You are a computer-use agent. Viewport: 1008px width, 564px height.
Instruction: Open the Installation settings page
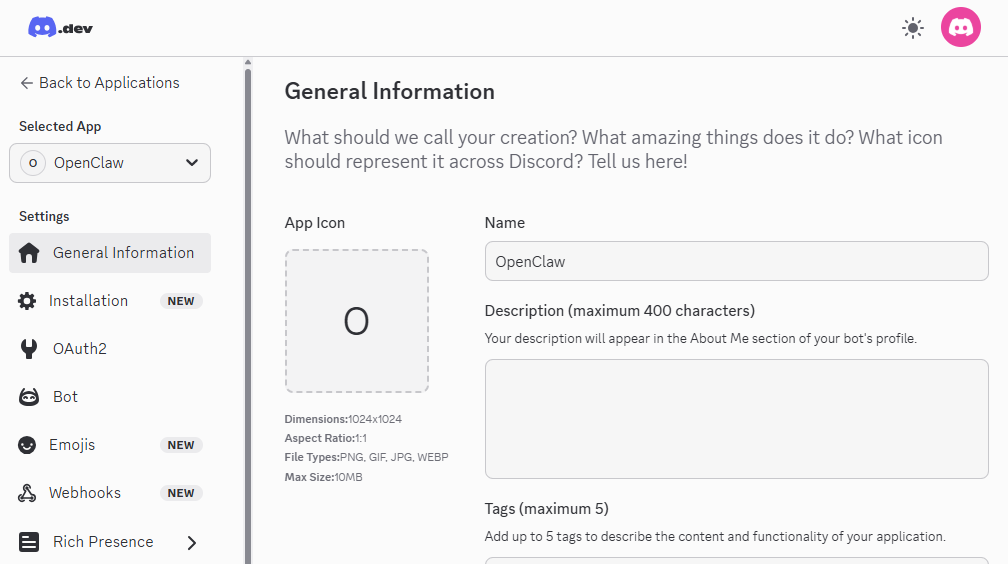click(x=90, y=301)
